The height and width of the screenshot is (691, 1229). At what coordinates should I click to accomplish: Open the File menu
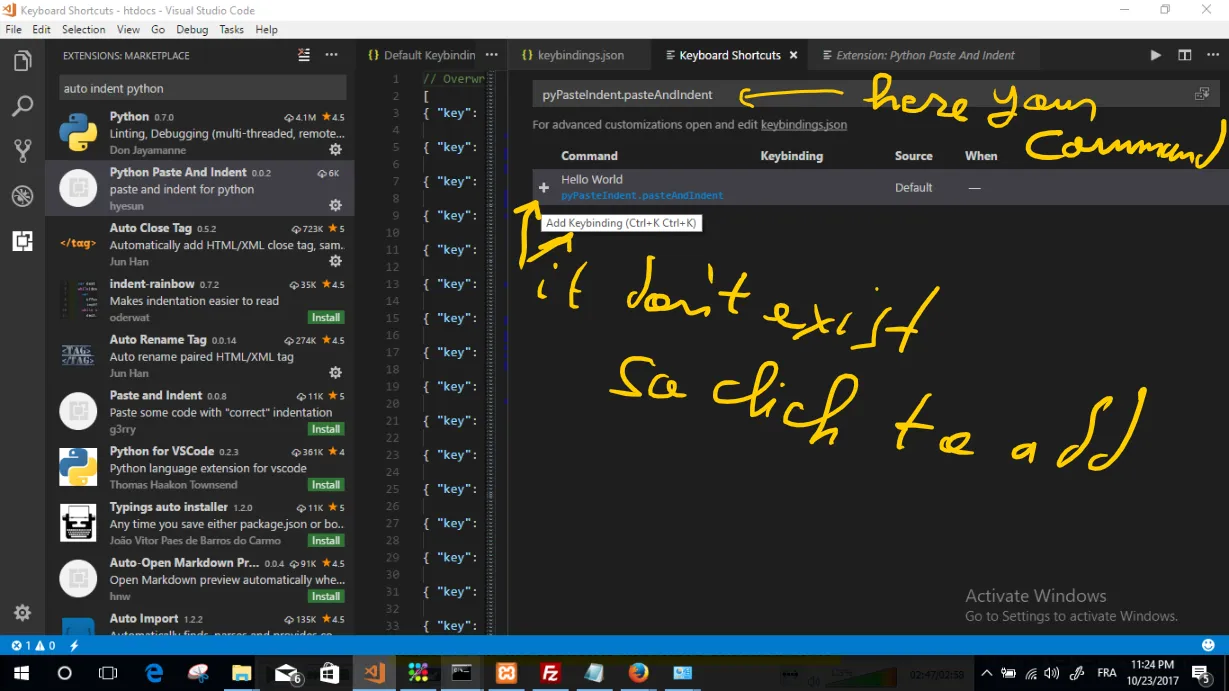tap(14, 30)
